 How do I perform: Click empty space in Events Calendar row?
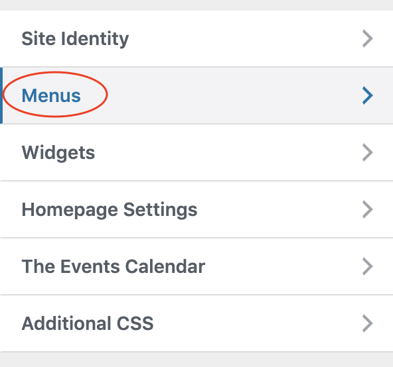pos(283,267)
